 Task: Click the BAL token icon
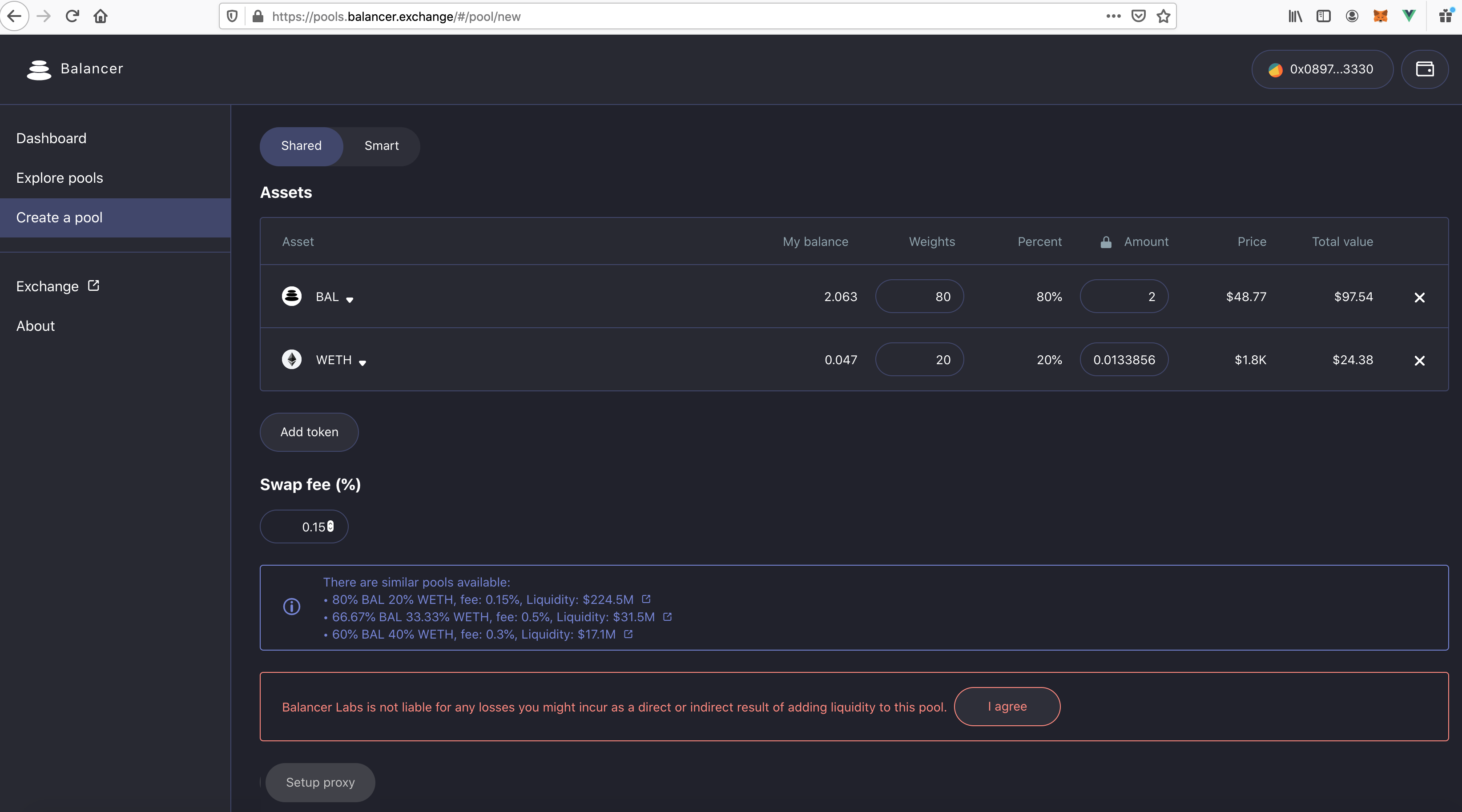[292, 296]
